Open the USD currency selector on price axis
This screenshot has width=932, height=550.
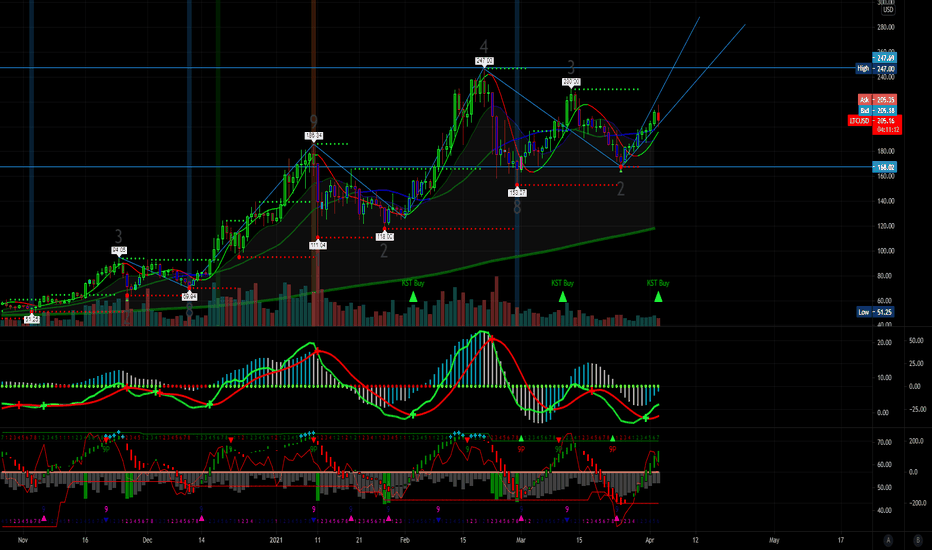(x=887, y=10)
